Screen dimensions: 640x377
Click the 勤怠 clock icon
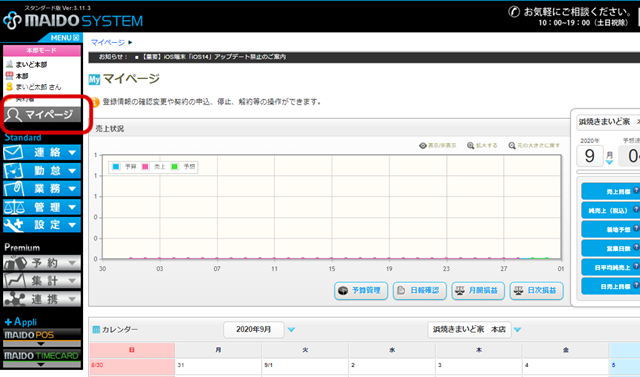pyautogui.click(x=13, y=171)
